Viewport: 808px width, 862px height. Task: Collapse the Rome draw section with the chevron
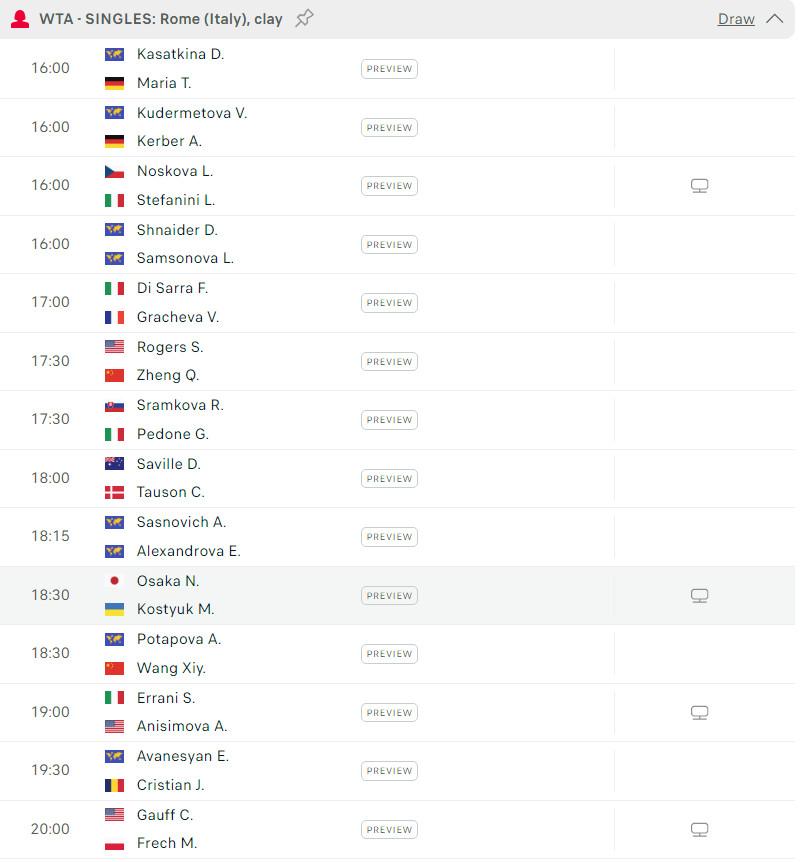pos(775,18)
